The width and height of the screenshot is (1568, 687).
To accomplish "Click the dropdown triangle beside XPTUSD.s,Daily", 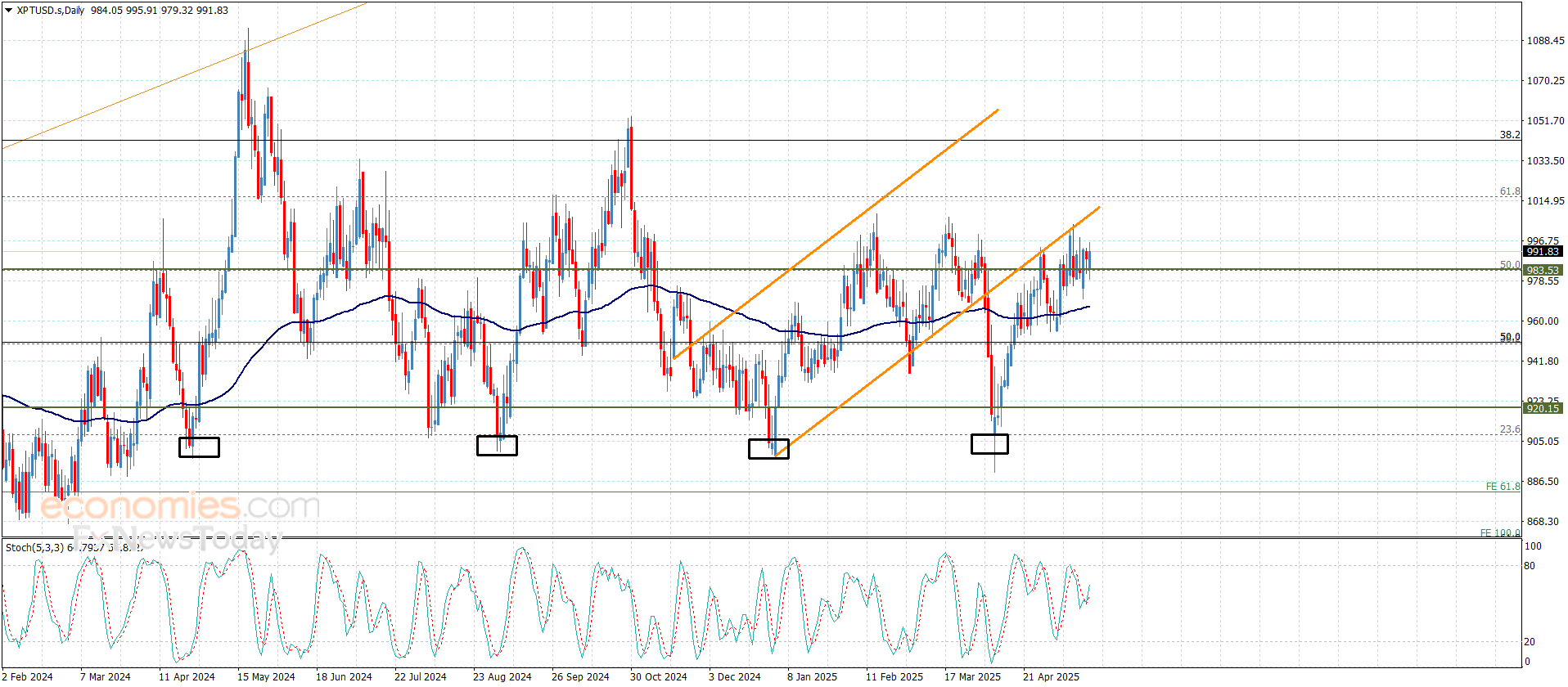I will pyautogui.click(x=9, y=11).
